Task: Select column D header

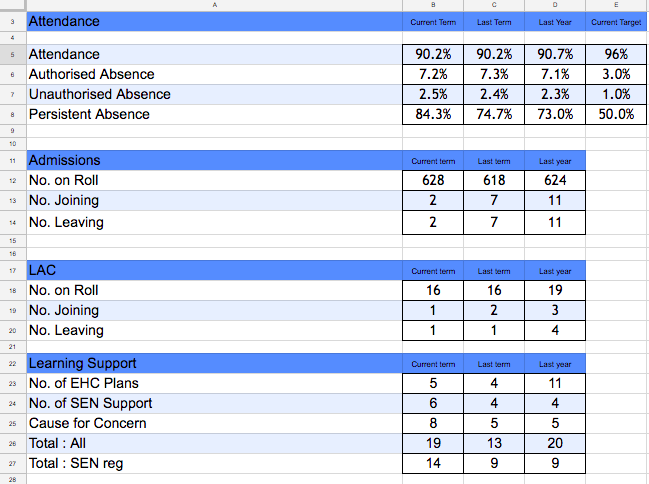Action: [x=555, y=5]
